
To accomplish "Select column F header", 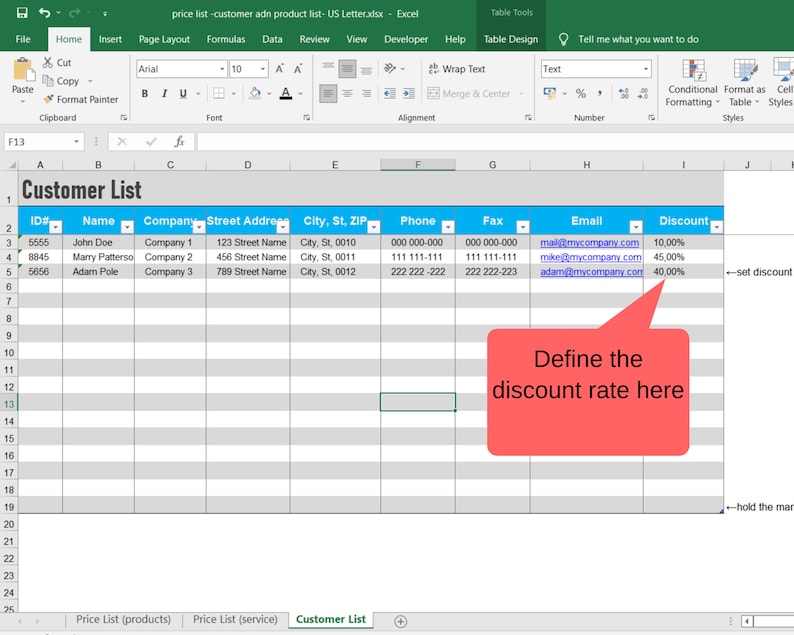I will pyautogui.click(x=418, y=165).
